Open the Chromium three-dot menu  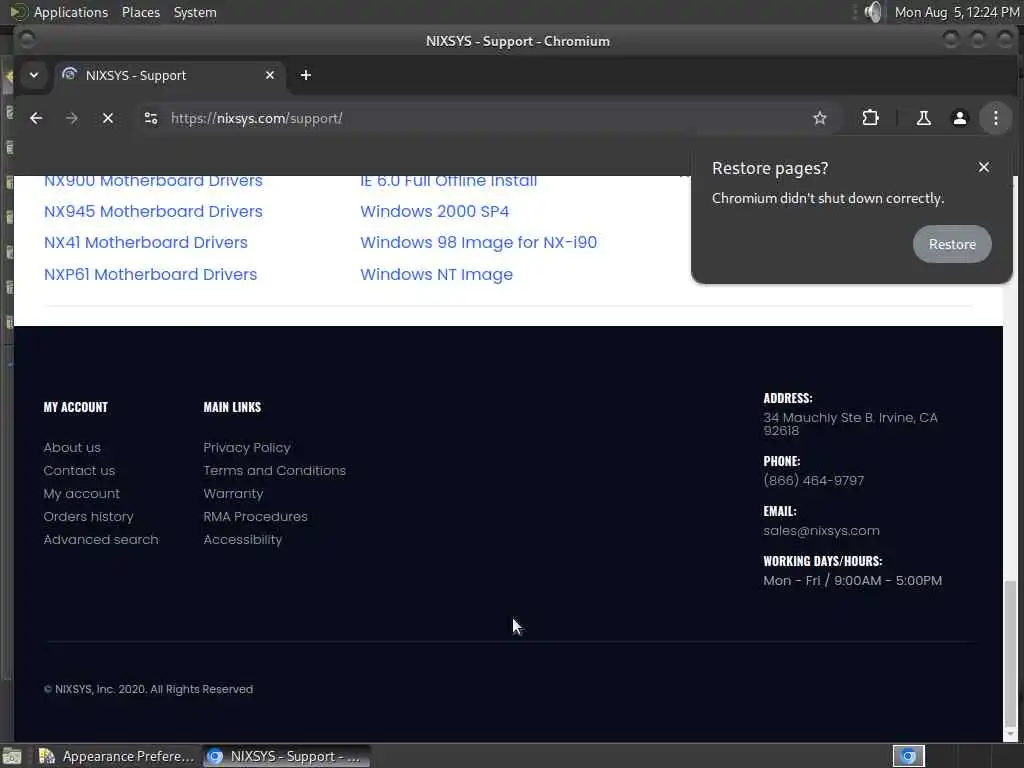995,118
